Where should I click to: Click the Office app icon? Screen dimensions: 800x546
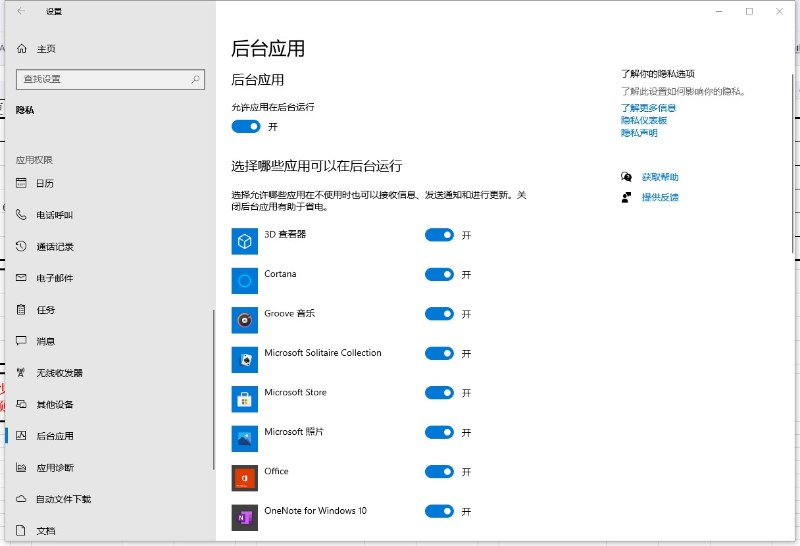pyautogui.click(x=245, y=478)
